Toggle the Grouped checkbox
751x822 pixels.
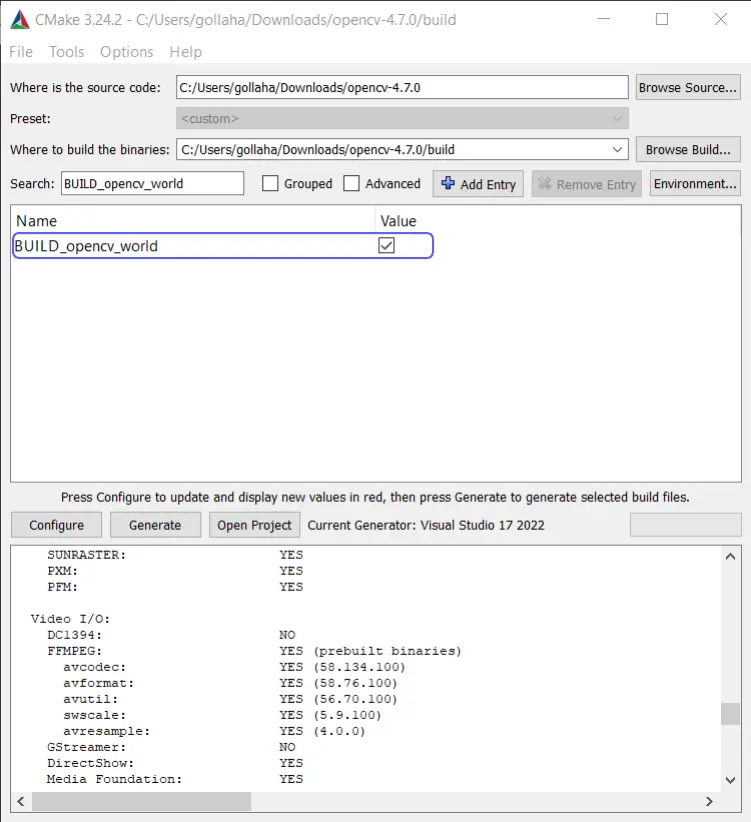tap(270, 183)
